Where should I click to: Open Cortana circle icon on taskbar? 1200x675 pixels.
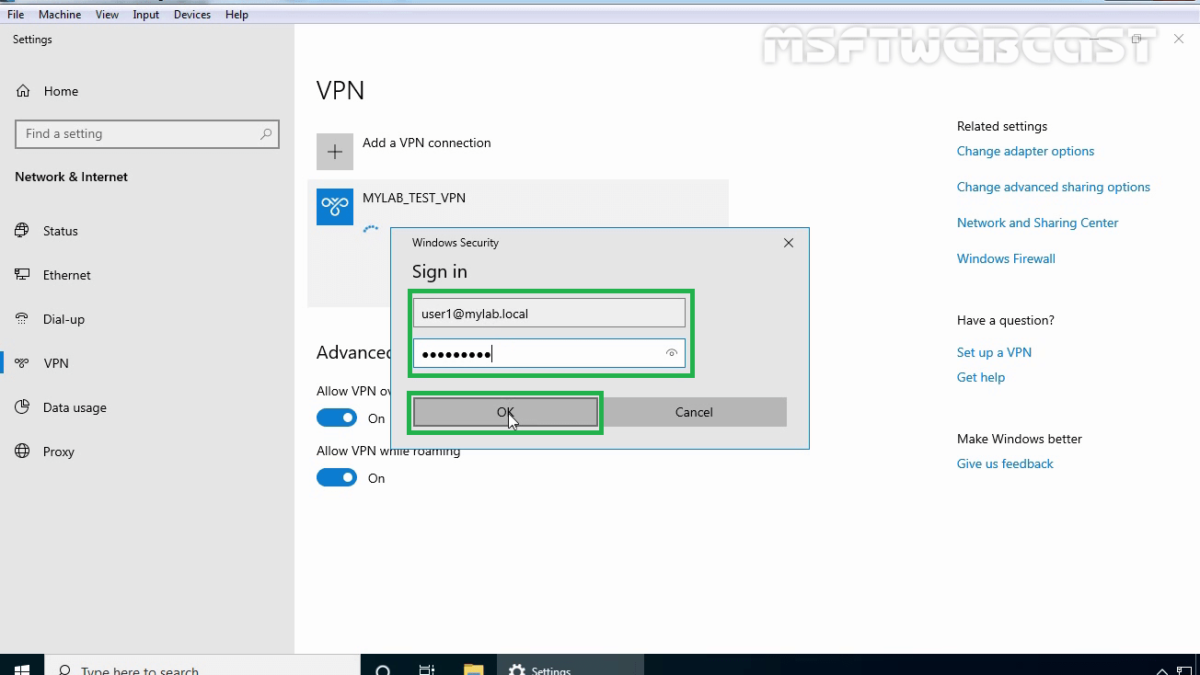pos(383,669)
